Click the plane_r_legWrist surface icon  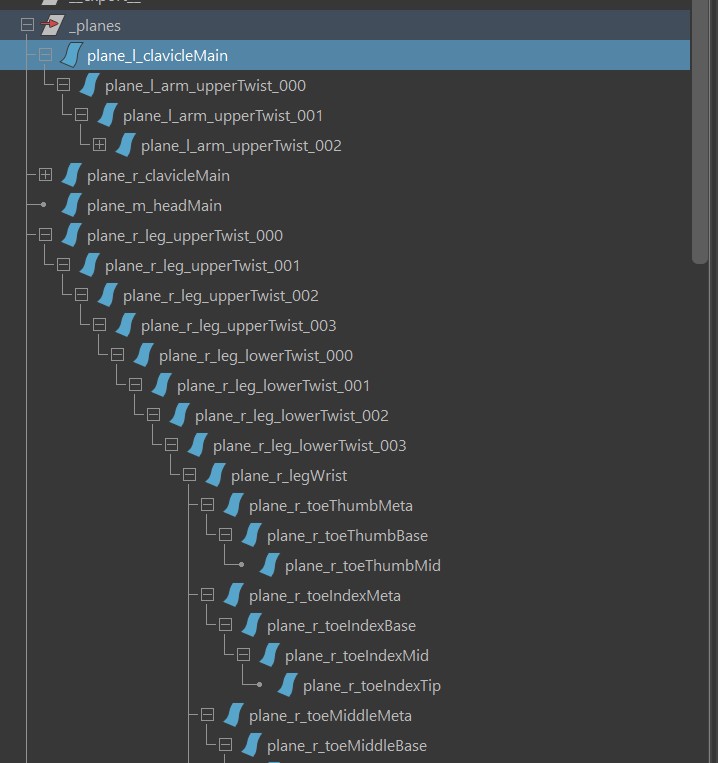tap(215, 475)
